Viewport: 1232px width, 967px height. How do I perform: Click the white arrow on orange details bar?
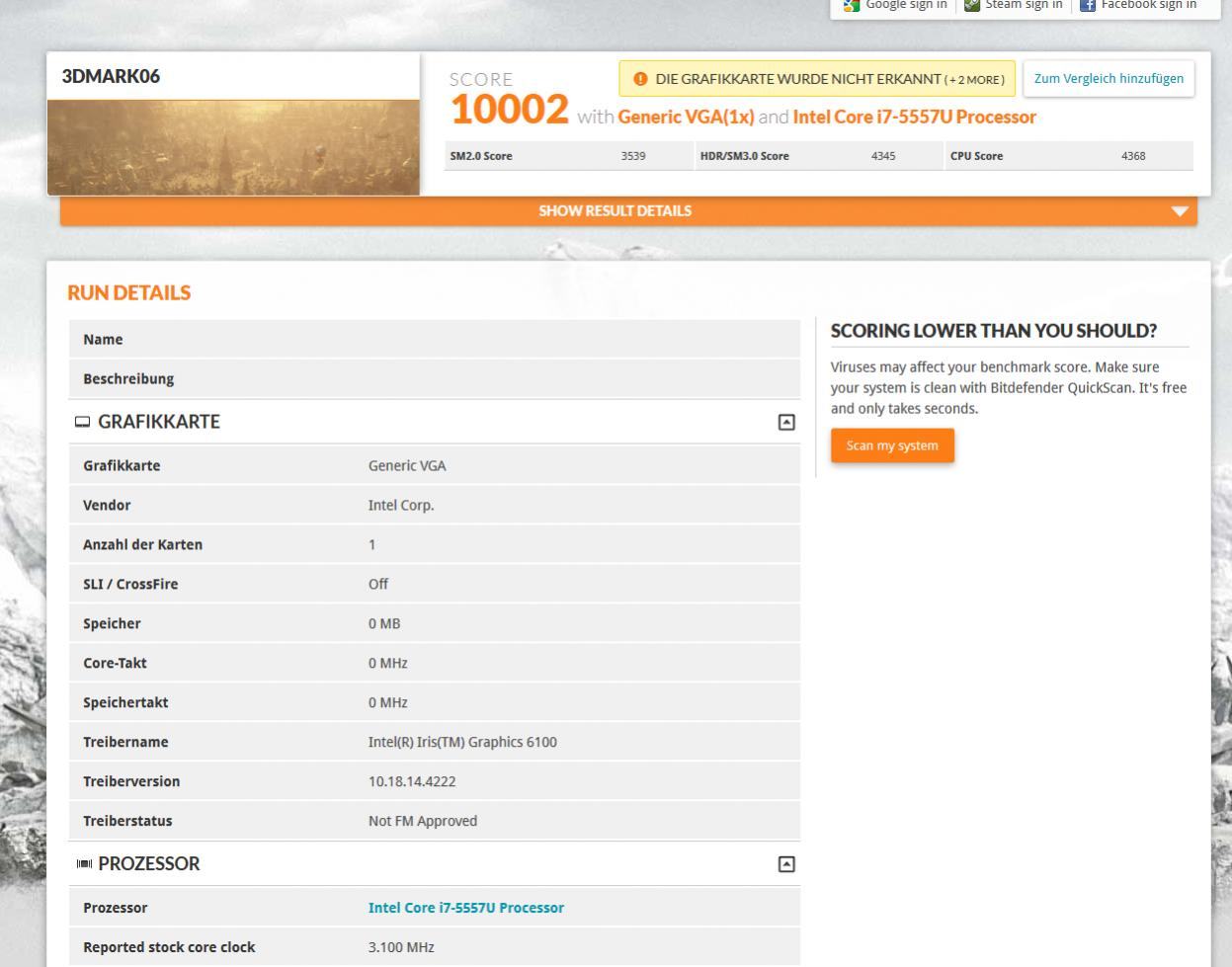pos(1179,211)
